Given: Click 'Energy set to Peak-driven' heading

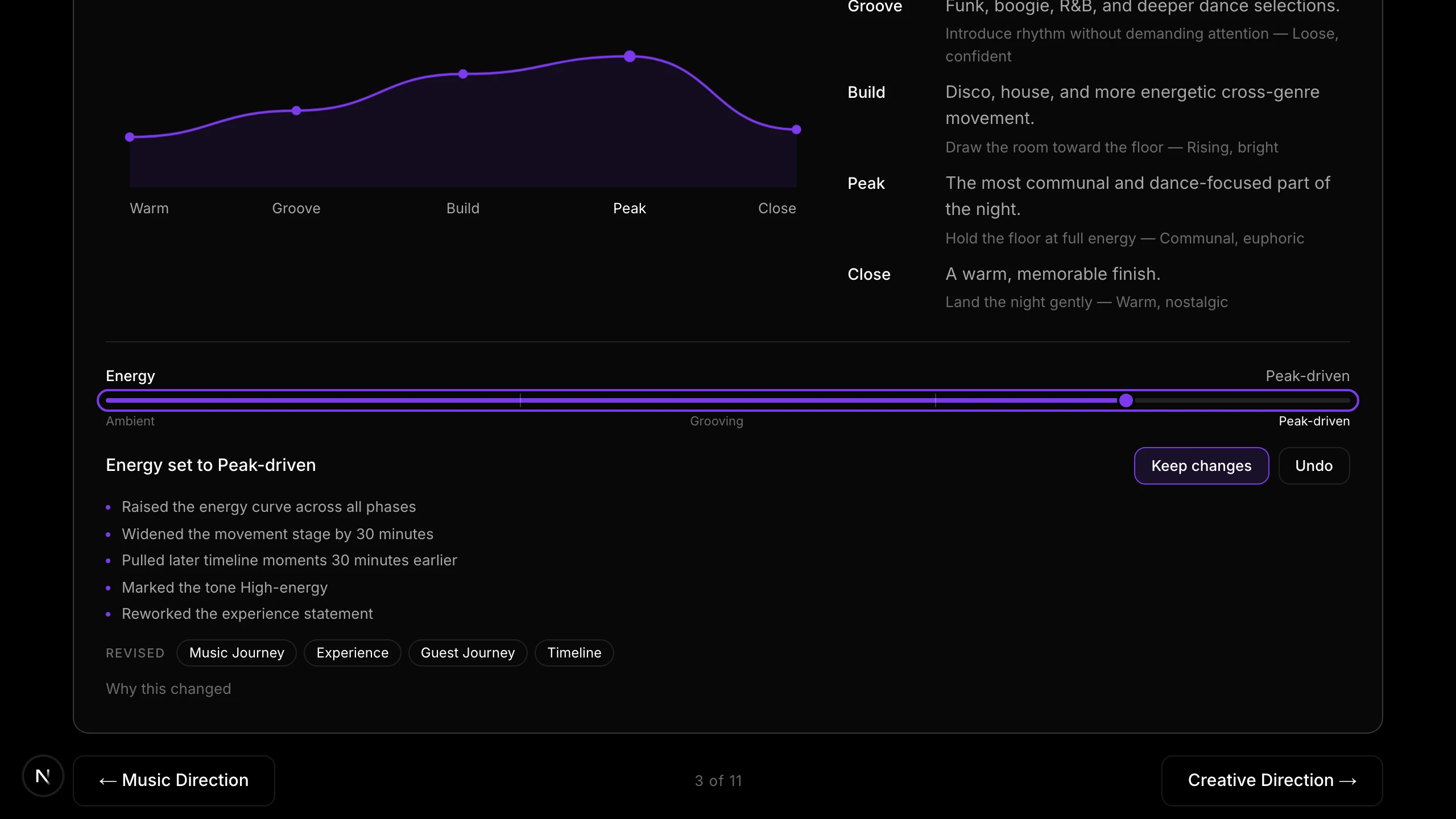Looking at the screenshot, I should (x=211, y=465).
